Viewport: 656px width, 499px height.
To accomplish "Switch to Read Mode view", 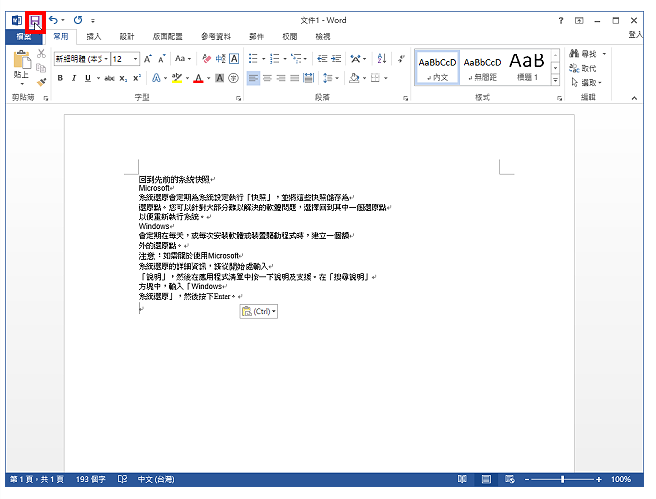I will tap(462, 479).
